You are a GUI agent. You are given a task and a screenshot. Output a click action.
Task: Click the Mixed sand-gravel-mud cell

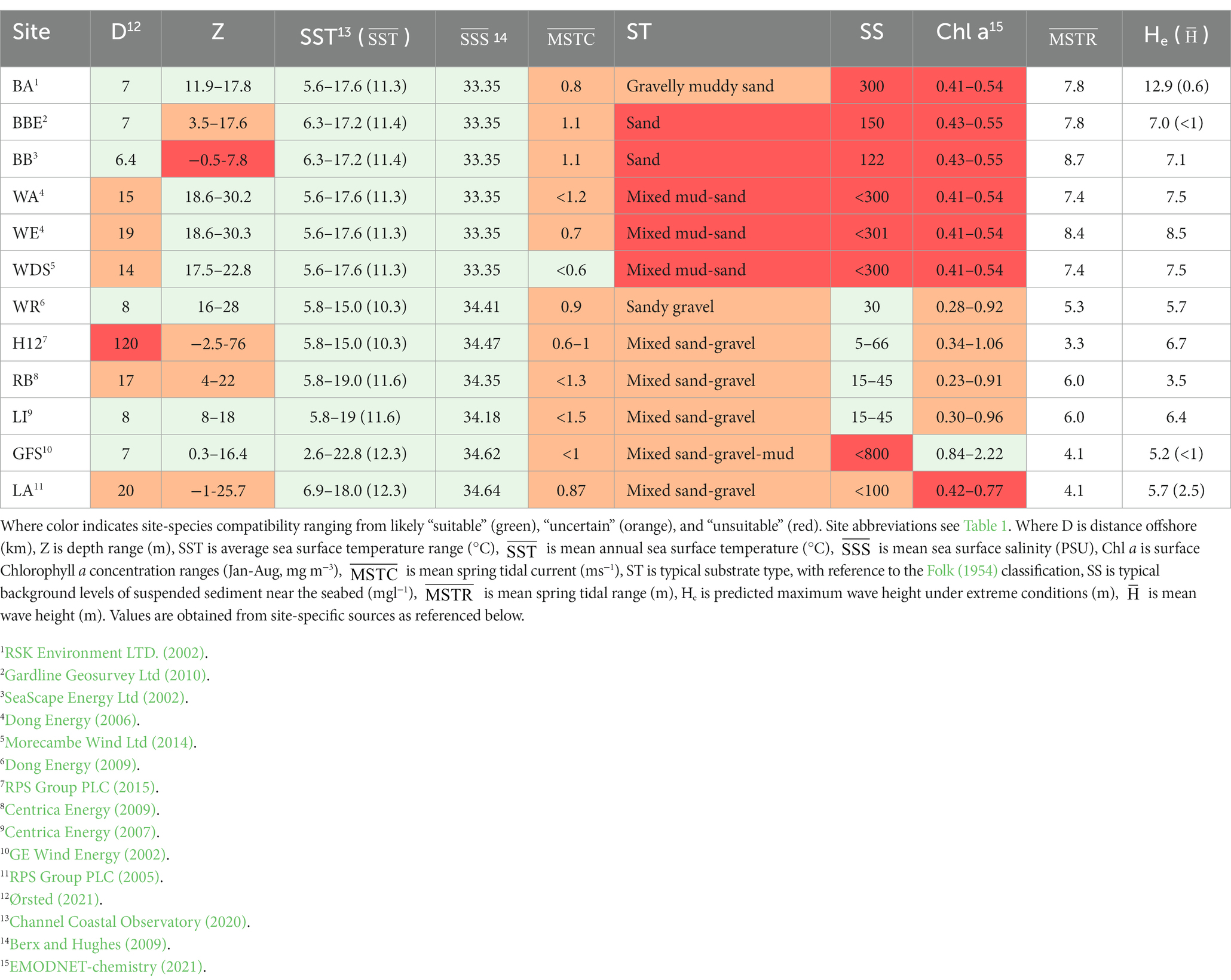[722, 454]
